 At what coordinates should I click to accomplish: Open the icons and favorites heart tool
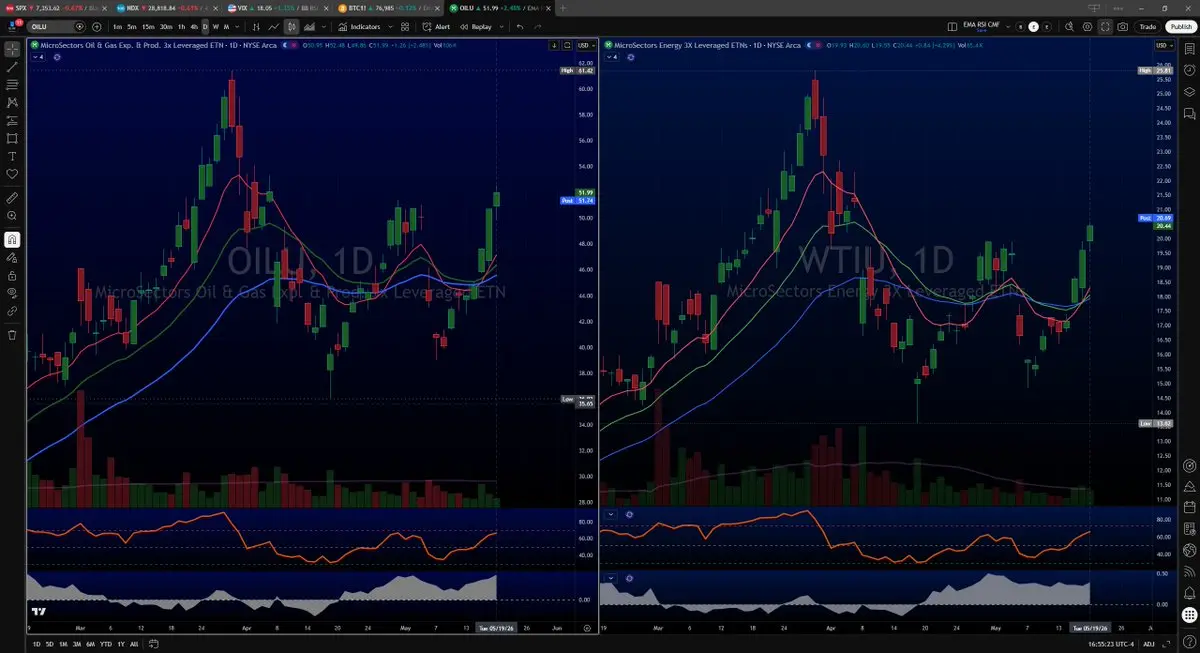(12, 174)
